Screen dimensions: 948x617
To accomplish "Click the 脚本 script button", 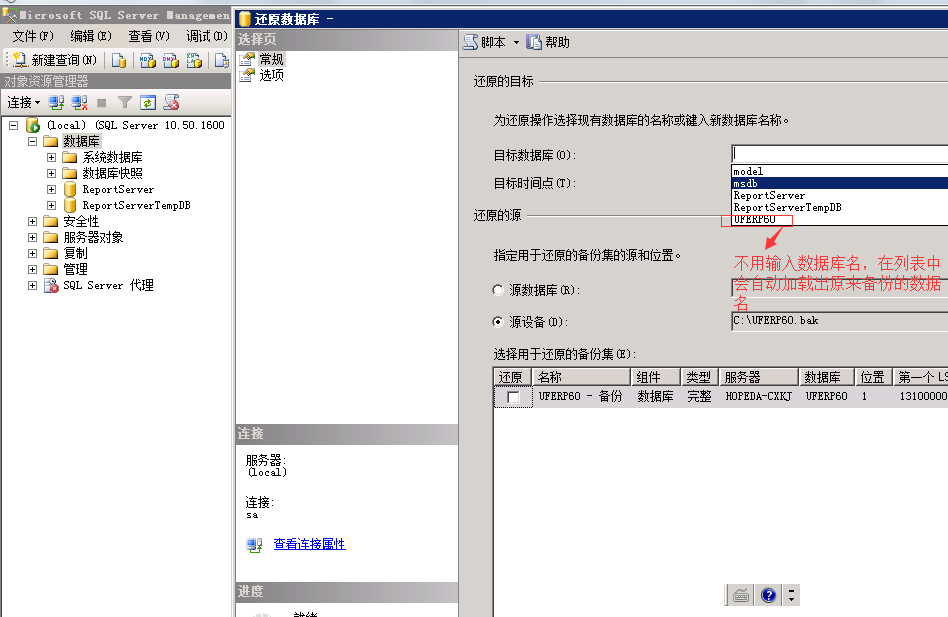I will pos(484,42).
